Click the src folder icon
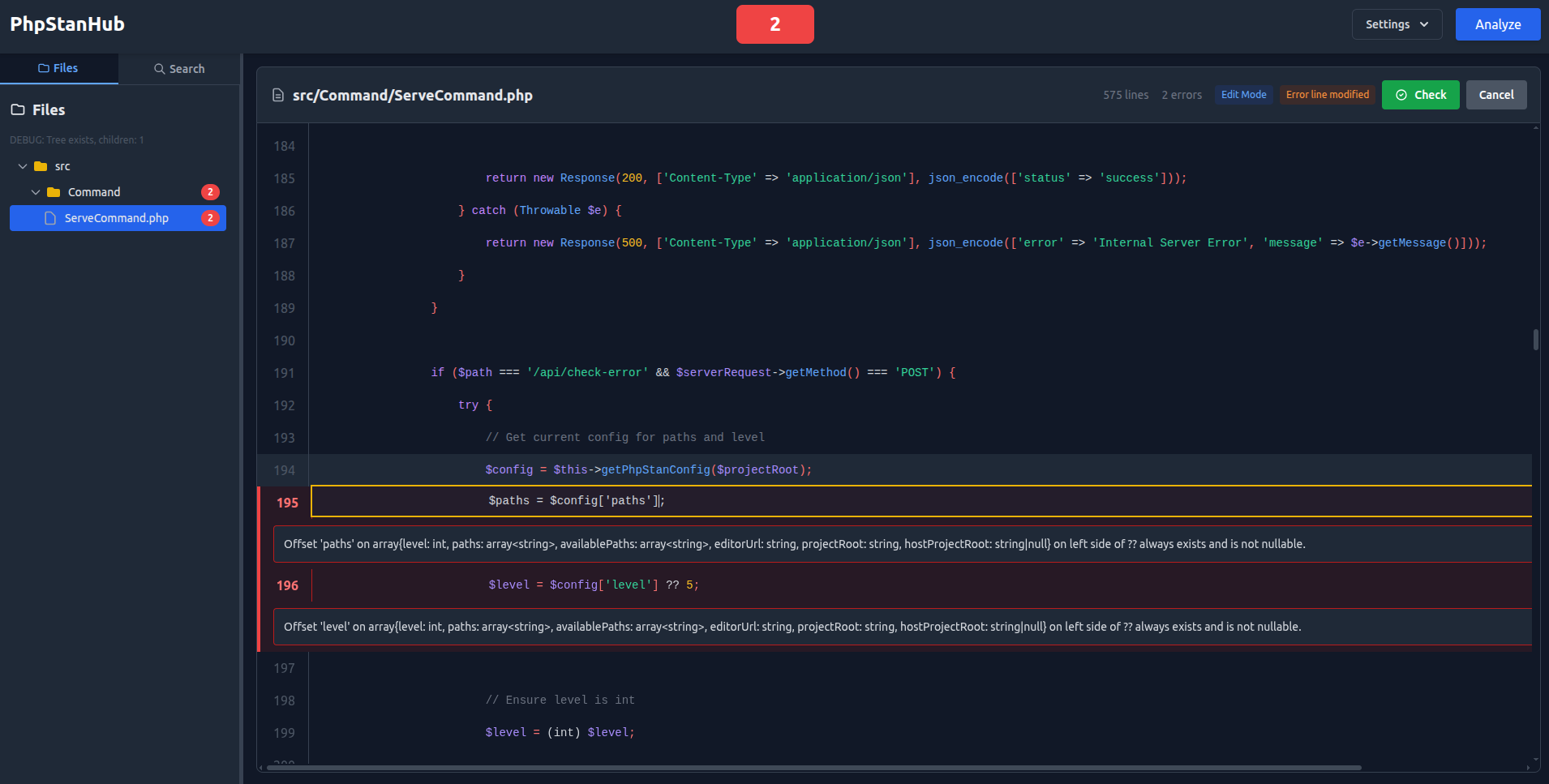 [41, 166]
